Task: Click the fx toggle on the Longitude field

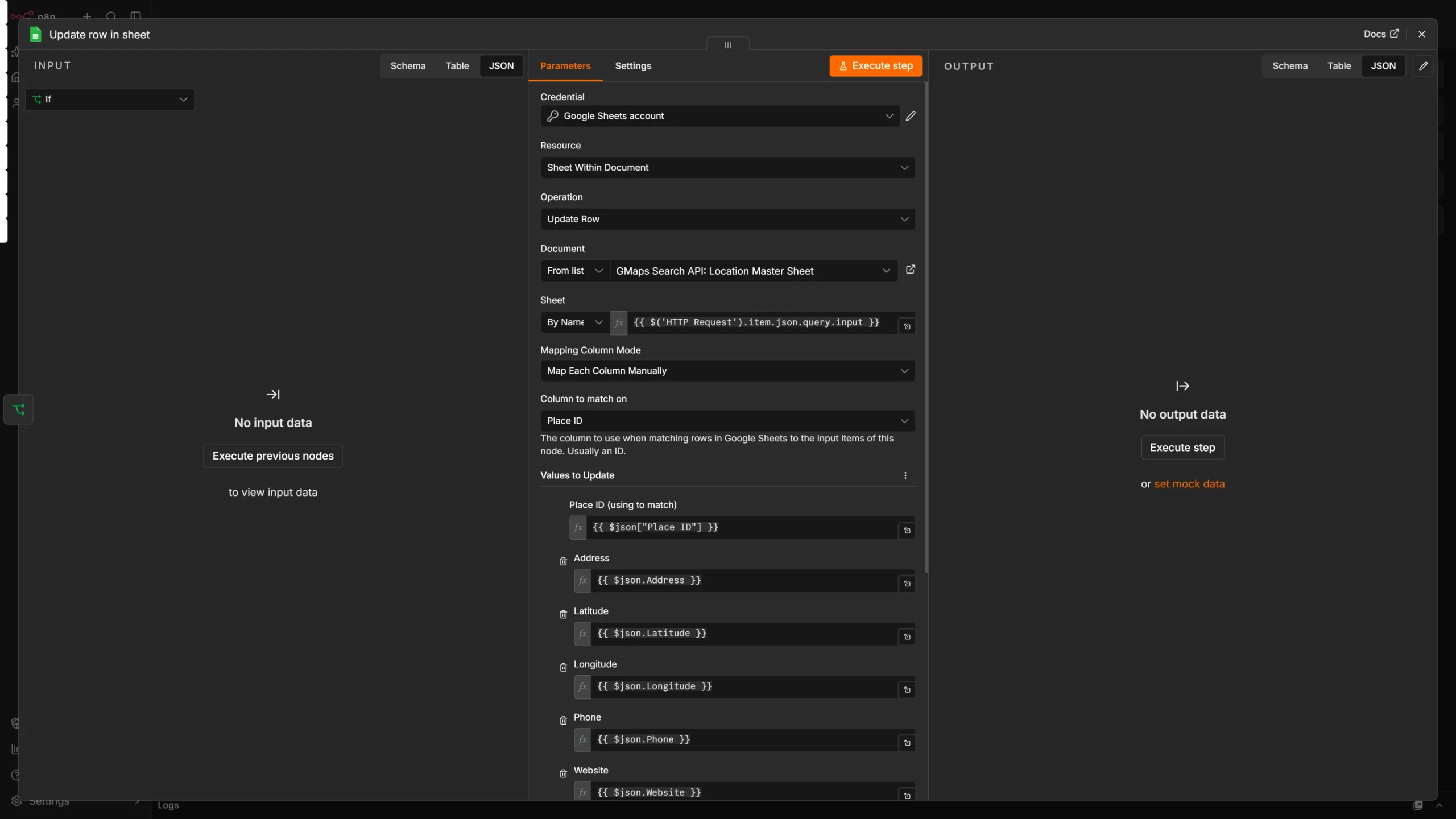Action: click(x=582, y=686)
